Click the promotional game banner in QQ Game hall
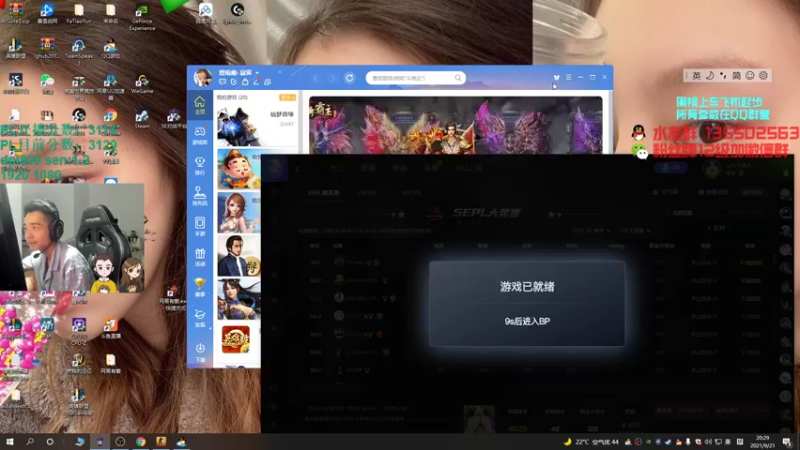 [456, 125]
